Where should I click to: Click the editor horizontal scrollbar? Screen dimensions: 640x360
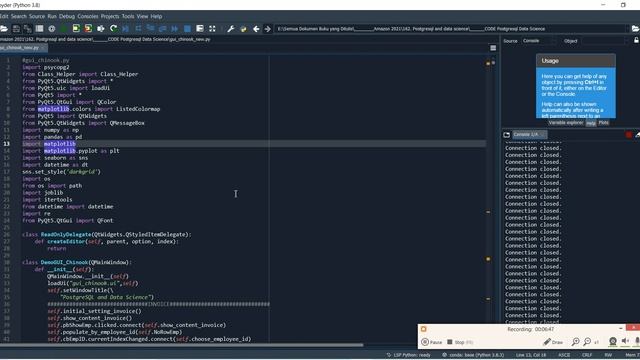click(181, 345)
